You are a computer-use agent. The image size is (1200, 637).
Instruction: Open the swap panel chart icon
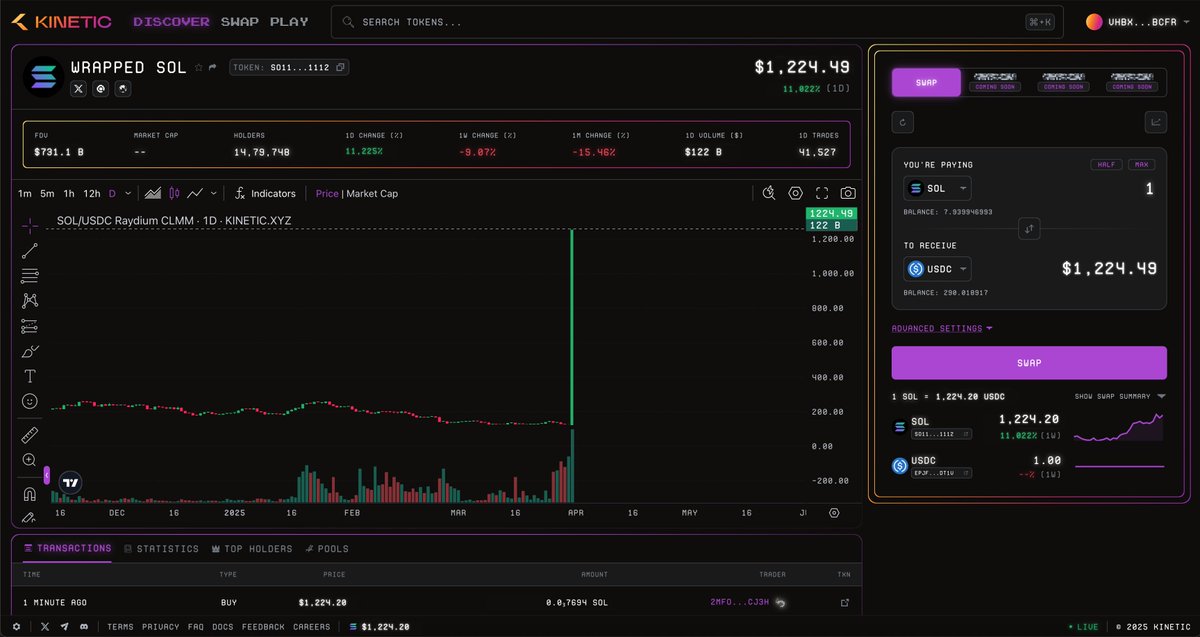pyautogui.click(x=1155, y=122)
